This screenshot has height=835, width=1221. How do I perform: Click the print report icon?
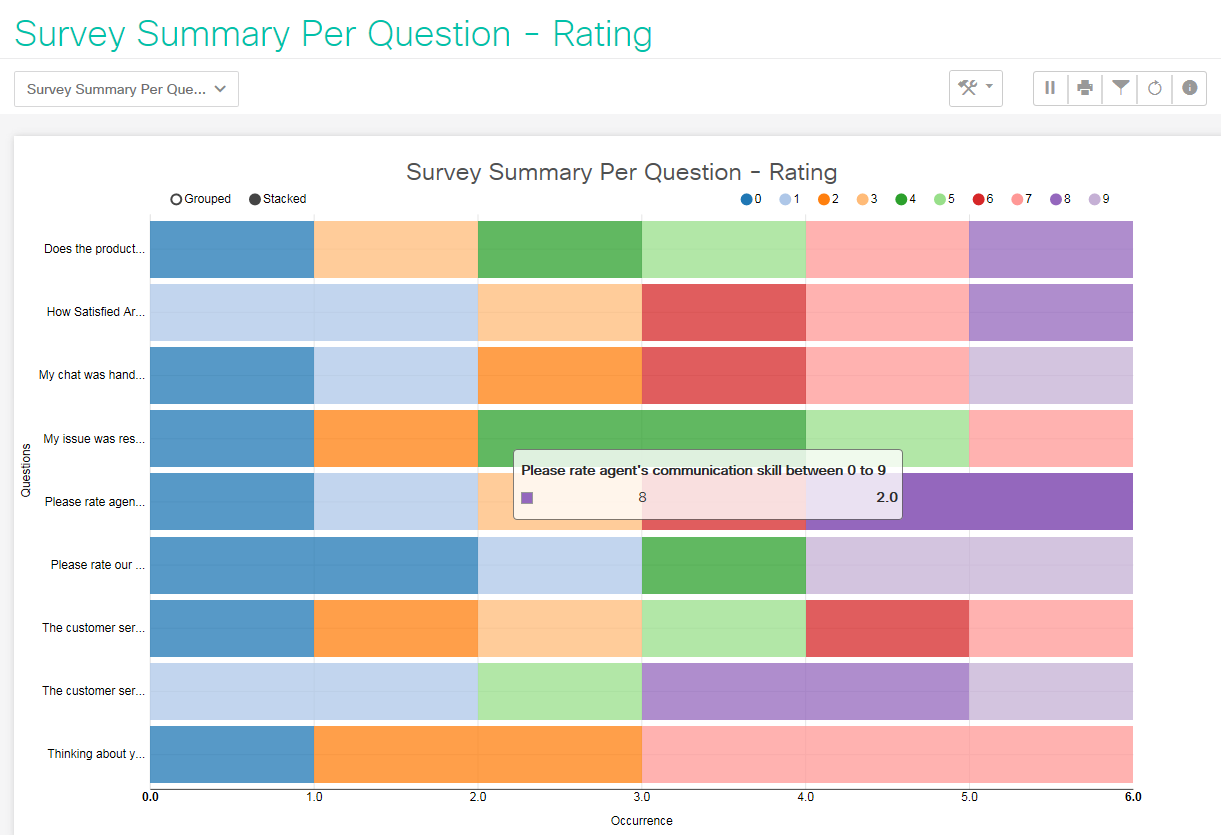click(x=1085, y=88)
